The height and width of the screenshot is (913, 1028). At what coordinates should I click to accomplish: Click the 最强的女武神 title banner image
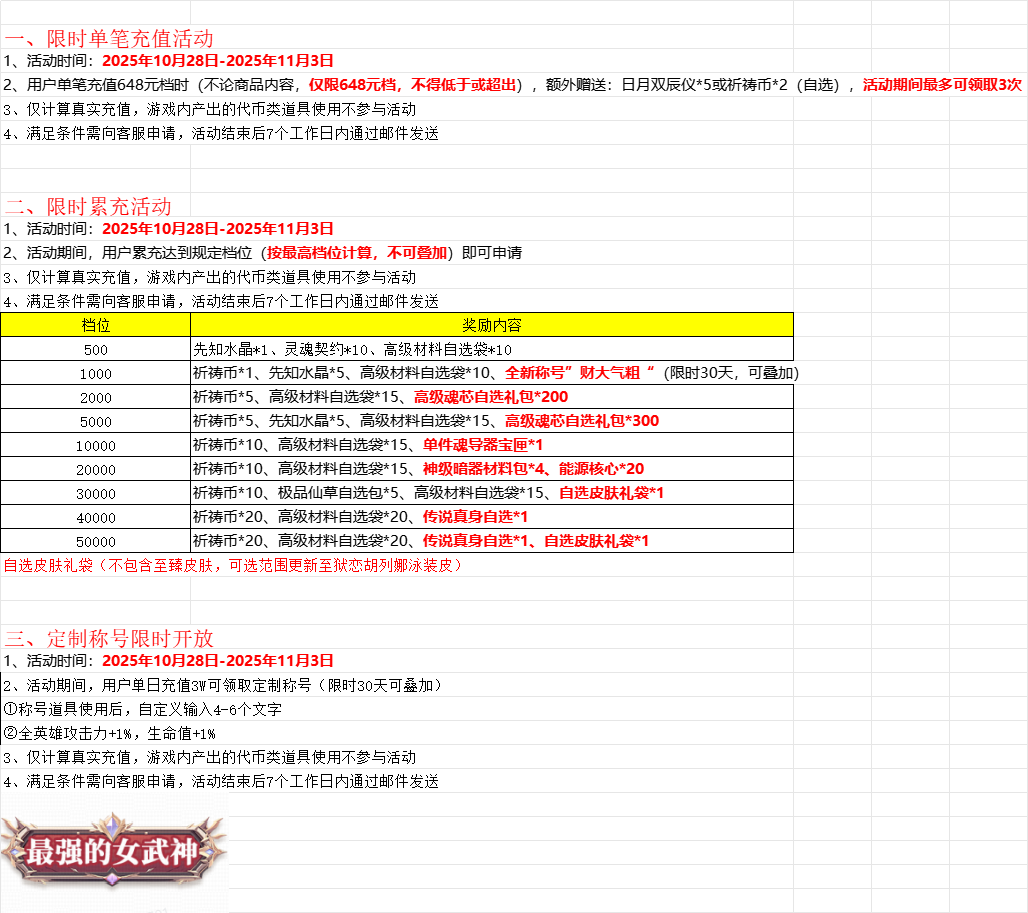tap(113, 852)
